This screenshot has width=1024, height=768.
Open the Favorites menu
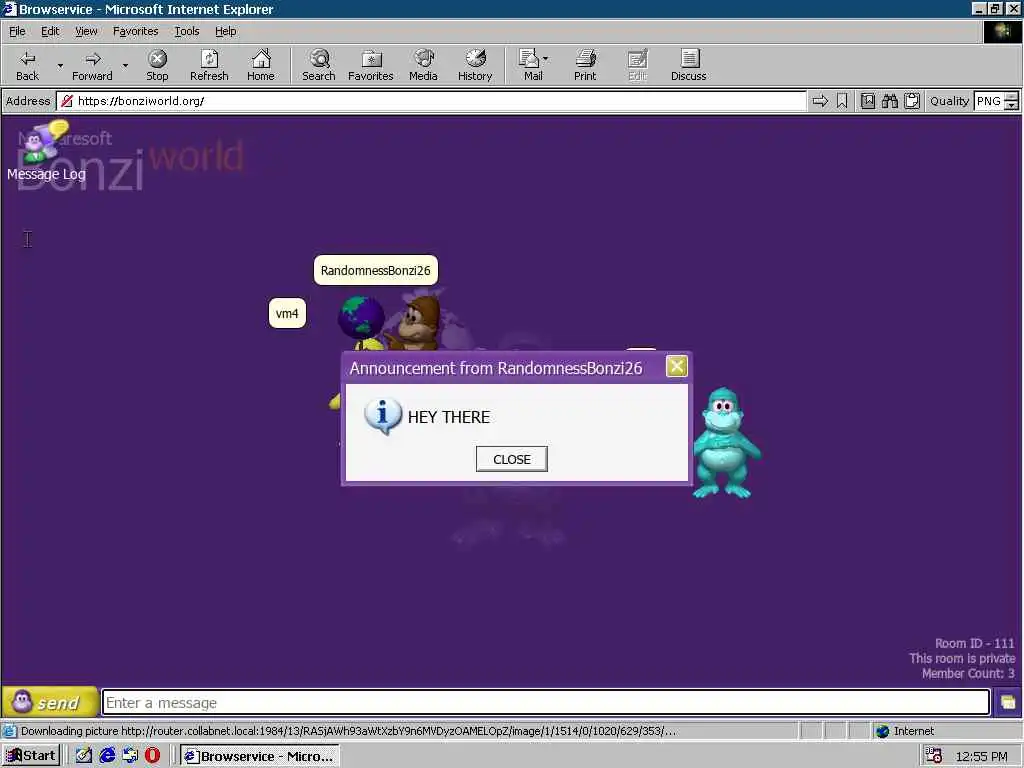pyautogui.click(x=135, y=31)
